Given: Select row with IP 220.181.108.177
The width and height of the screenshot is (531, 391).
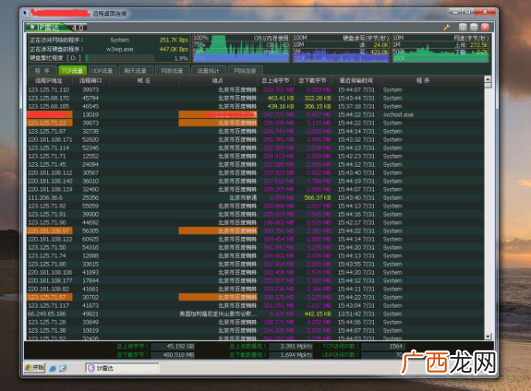Looking at the screenshot, I should (x=255, y=281).
